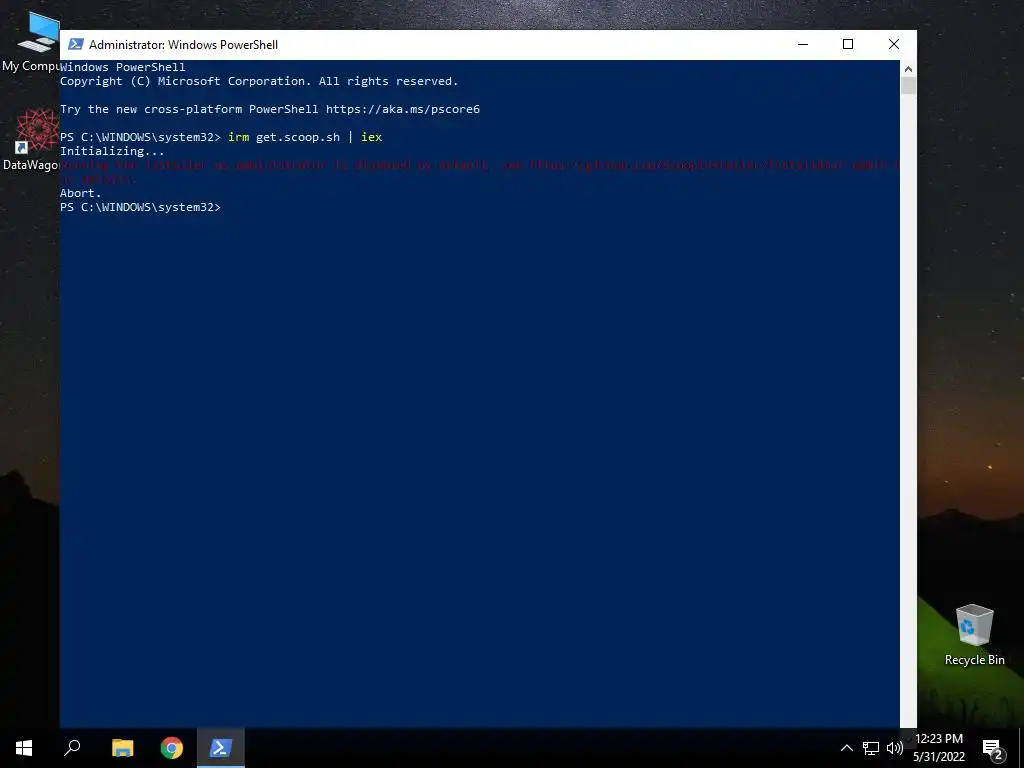
Task: Select the My Computer desktop icon
Action: (x=30, y=40)
